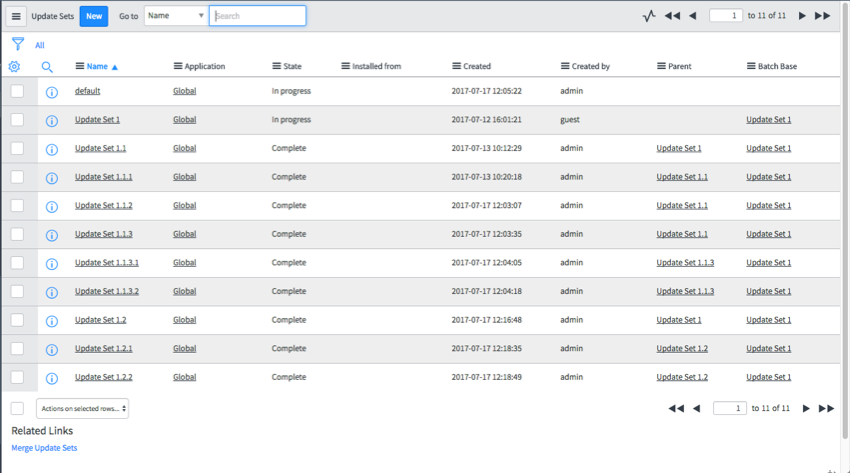Sort by the Application column header
Image resolution: width=850 pixels, height=473 pixels.
tap(204, 66)
